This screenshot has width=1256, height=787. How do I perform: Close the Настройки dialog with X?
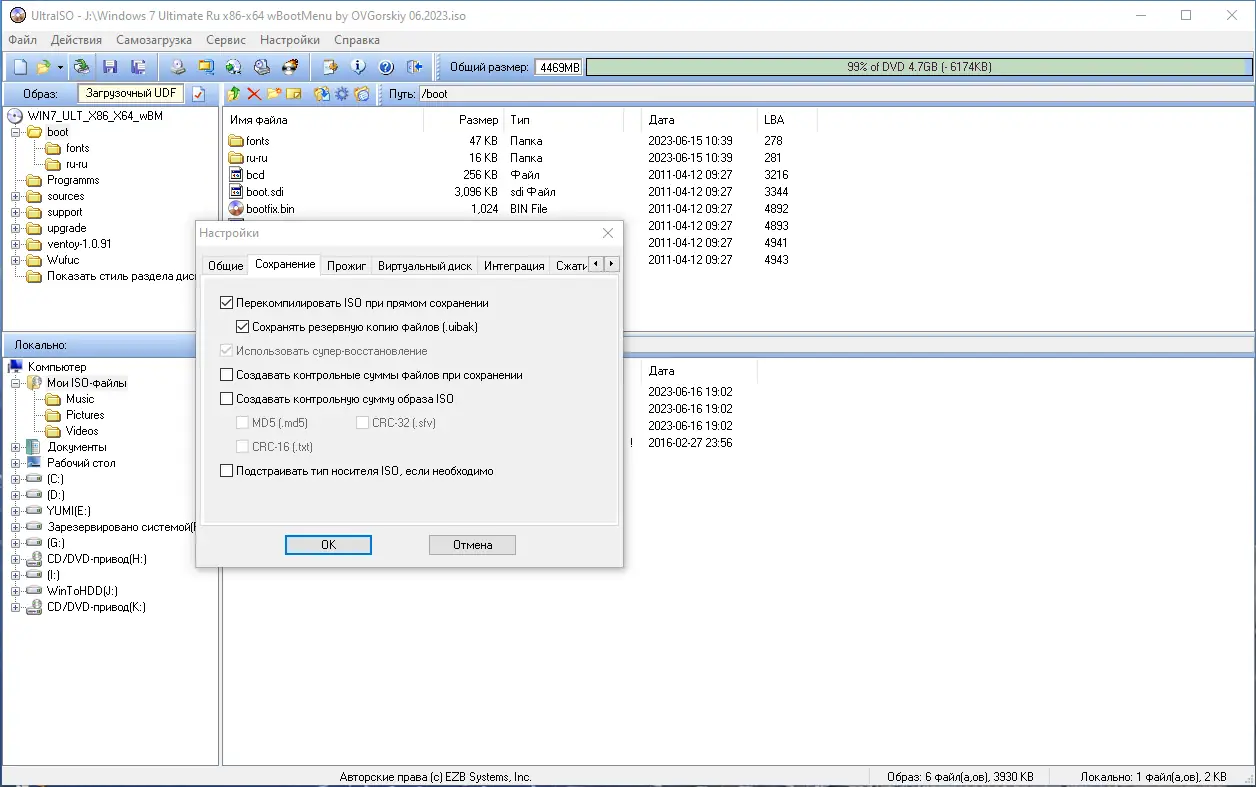[x=607, y=233]
